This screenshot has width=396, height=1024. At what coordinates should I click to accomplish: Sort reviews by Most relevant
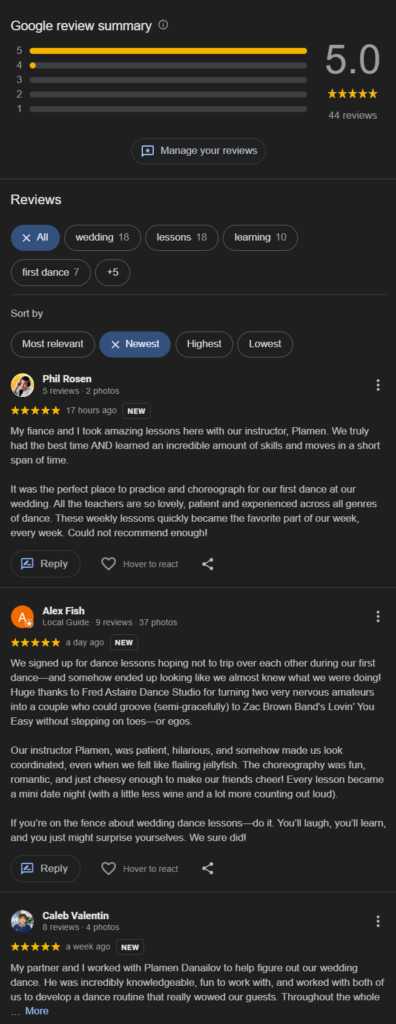pyautogui.click(x=53, y=344)
